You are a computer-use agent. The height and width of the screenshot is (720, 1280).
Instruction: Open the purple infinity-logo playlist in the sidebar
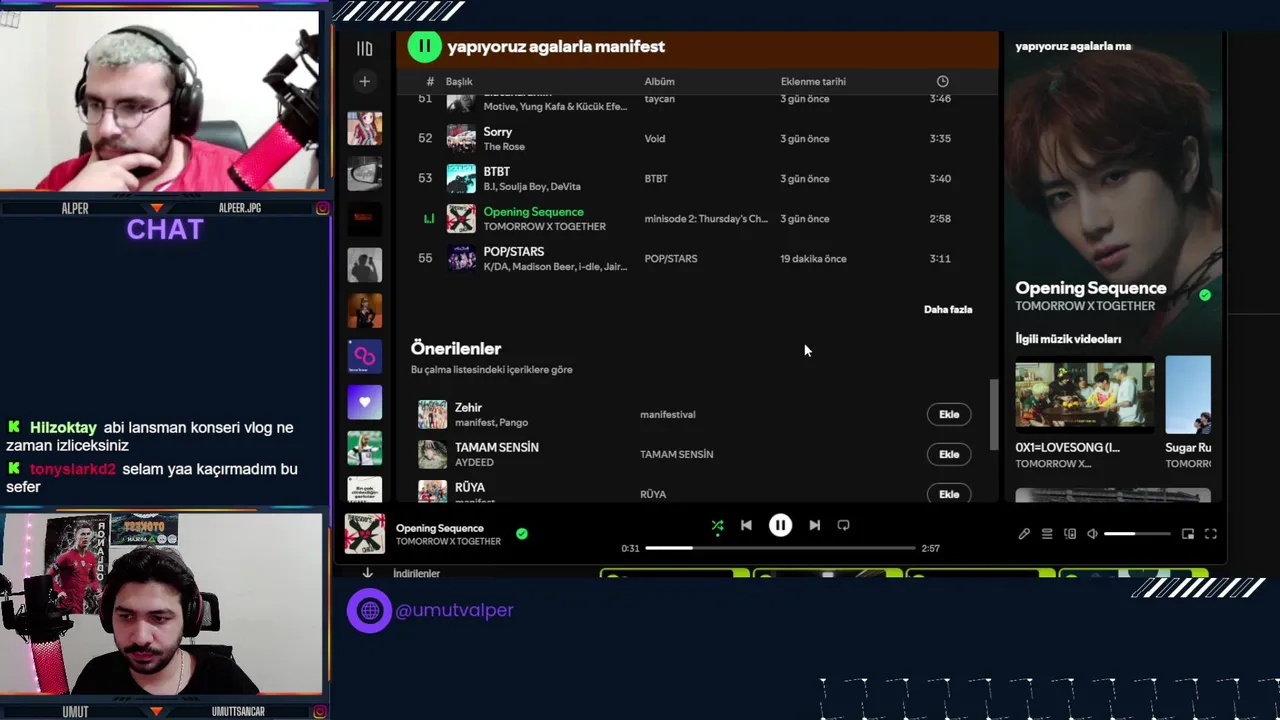coord(364,356)
